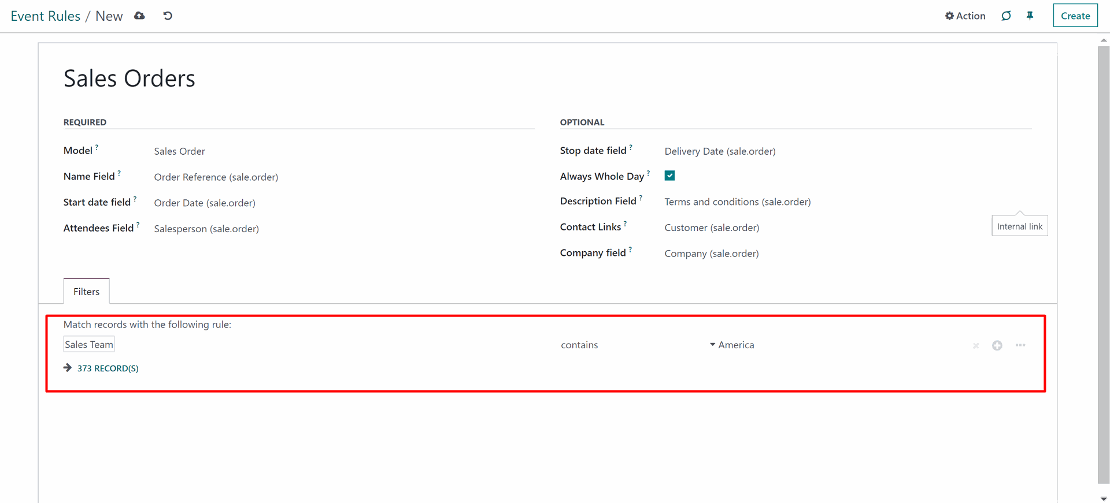Screen dimensions: 1110x503
Task: Click help mark next to Name Field
Action: (x=119, y=173)
